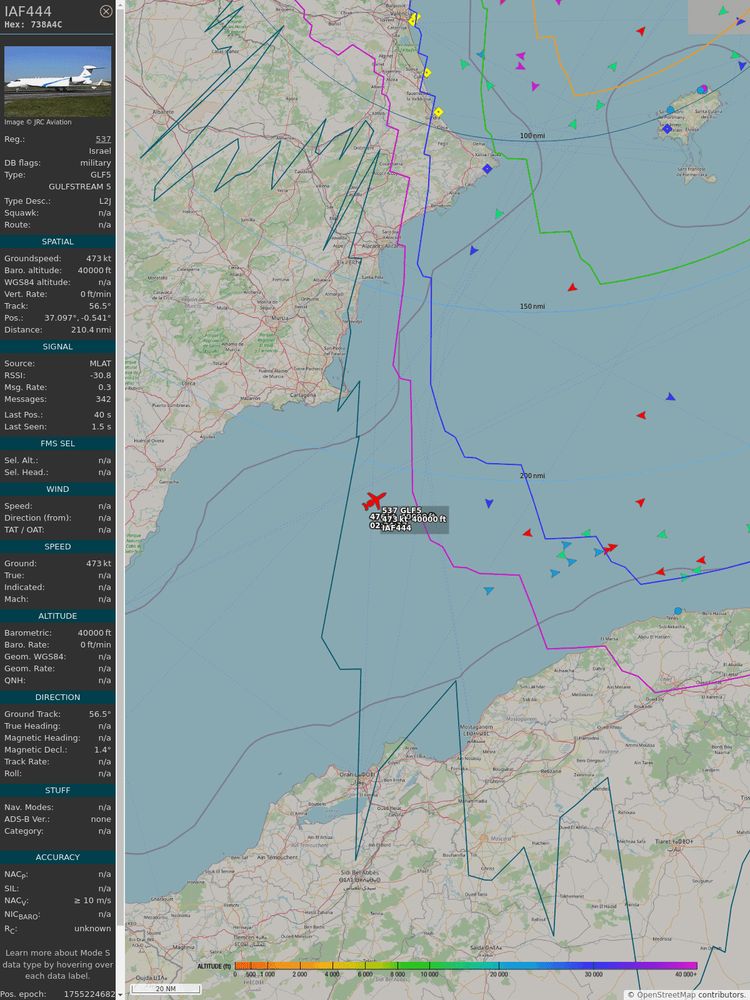
Task: Select the green aircraft inside the grey top-right box
Action: (723, 11)
